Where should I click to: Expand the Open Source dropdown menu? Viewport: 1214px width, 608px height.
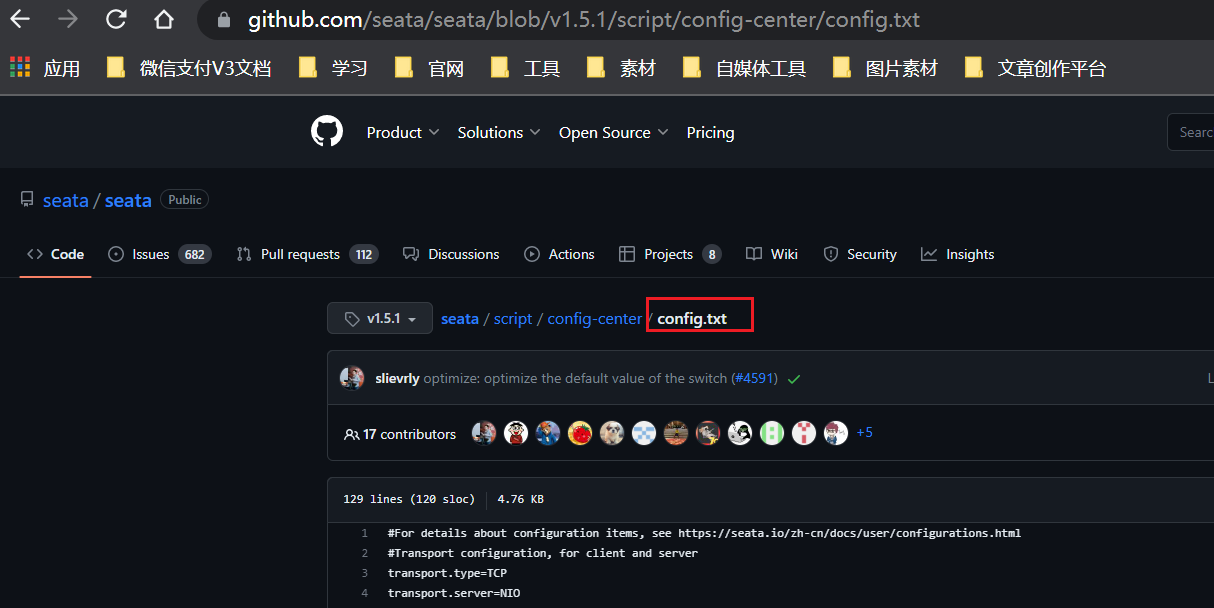click(612, 132)
